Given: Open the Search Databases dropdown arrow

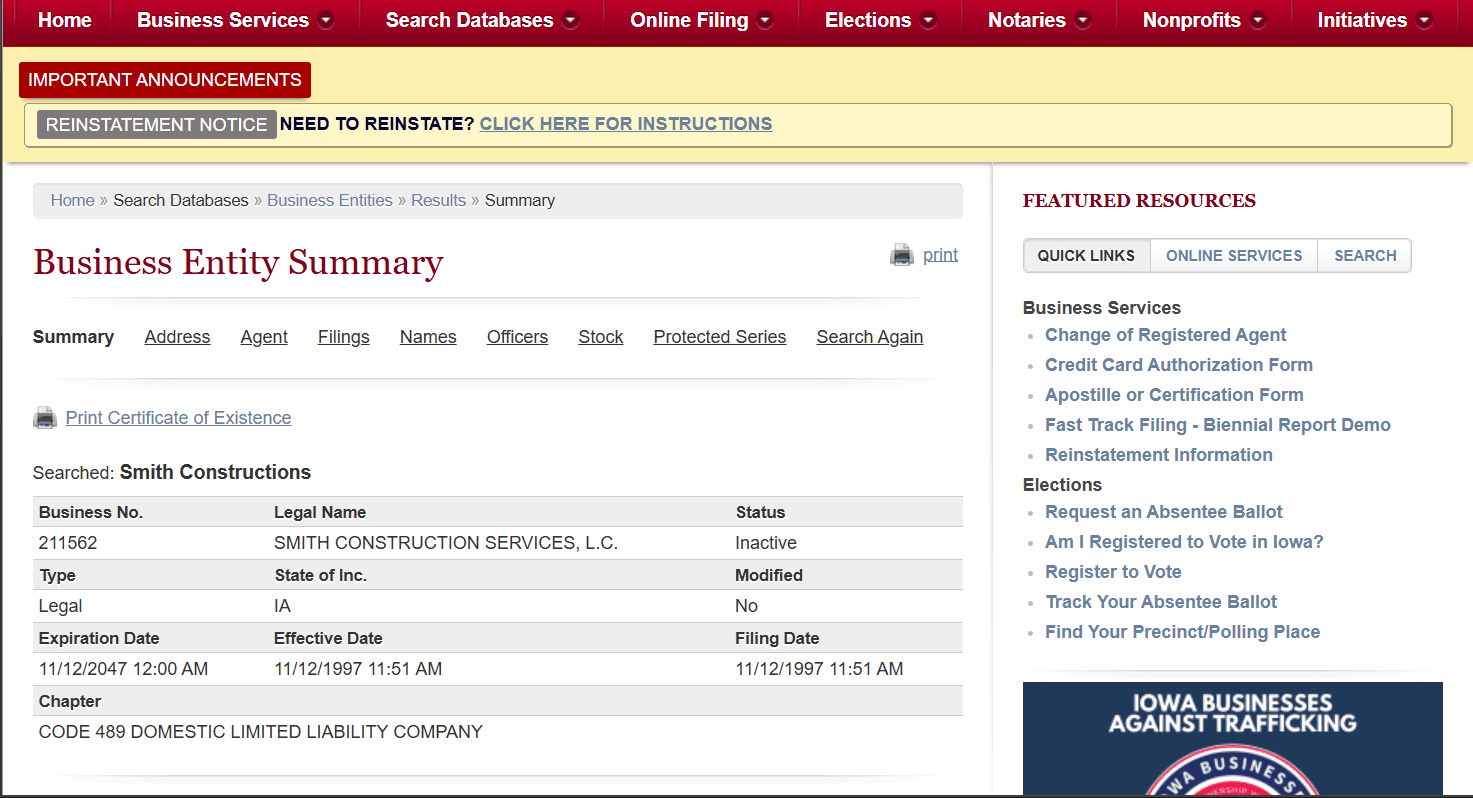Looking at the screenshot, I should [570, 21].
